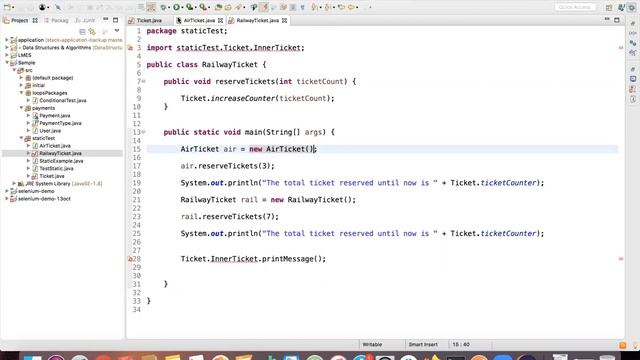Screen dimensions: 640x360
Task: Click the error marker on line 3
Action: [130, 48]
